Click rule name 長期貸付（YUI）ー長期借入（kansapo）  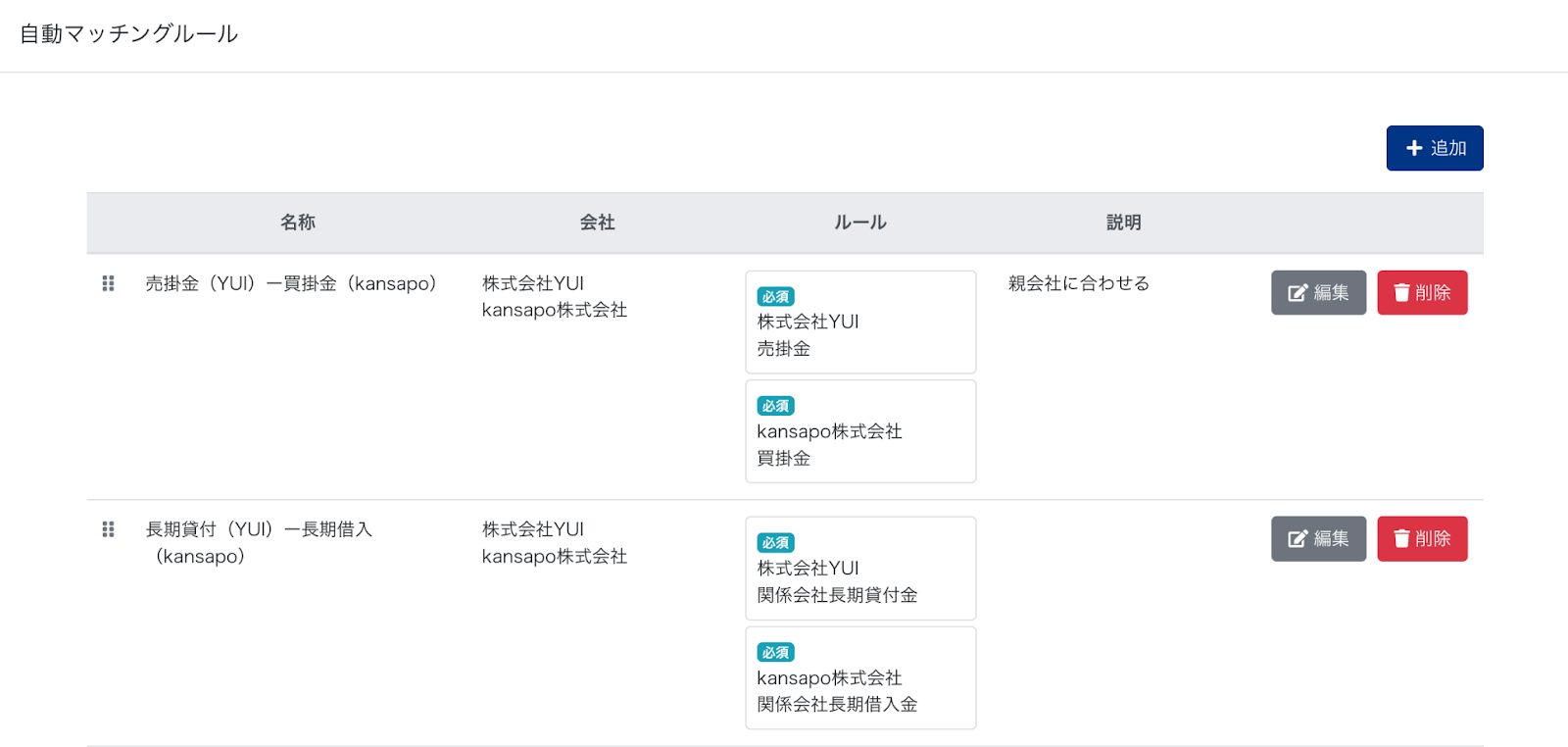pos(259,542)
